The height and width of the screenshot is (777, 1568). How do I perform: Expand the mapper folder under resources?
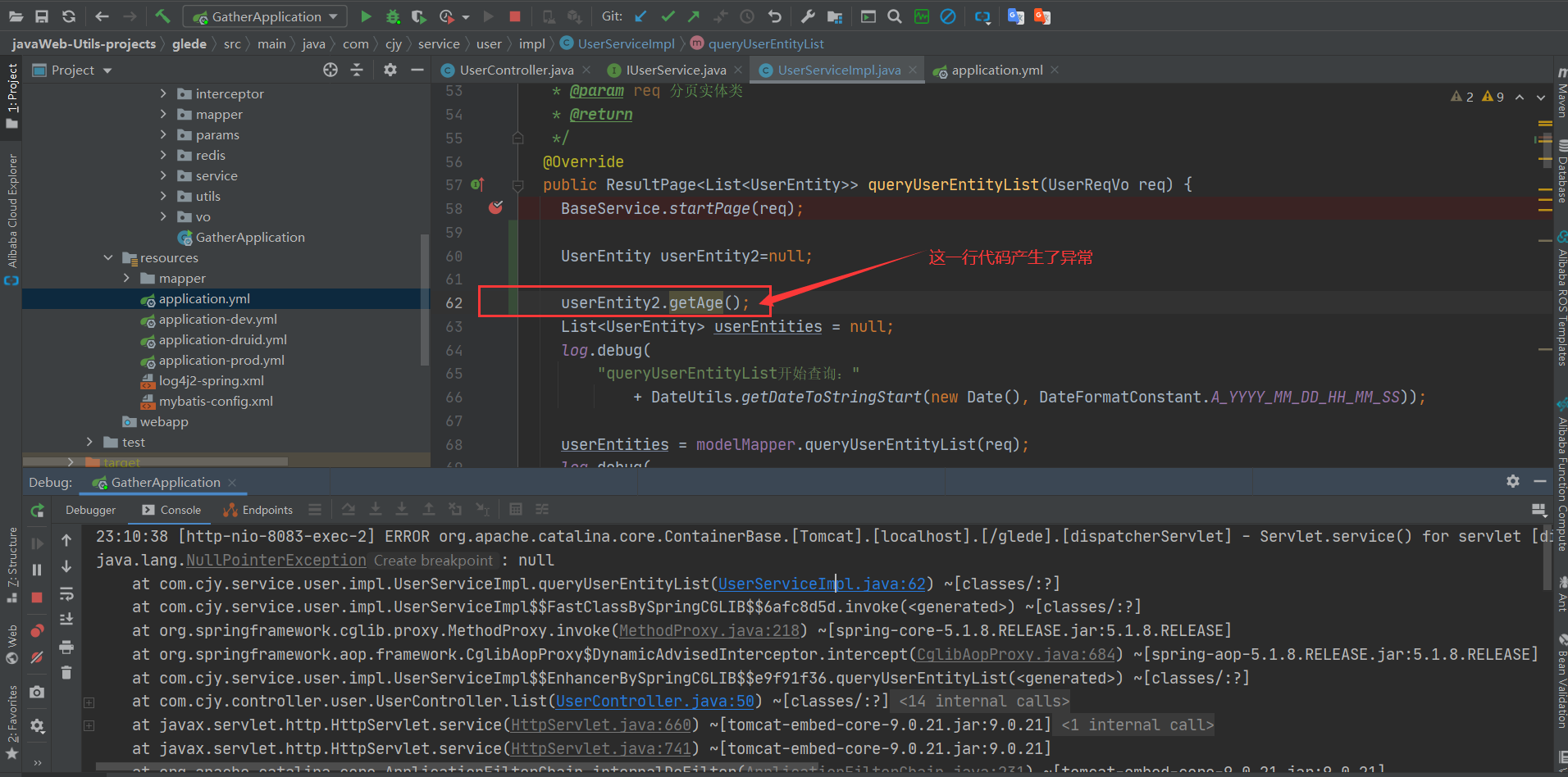pos(126,278)
